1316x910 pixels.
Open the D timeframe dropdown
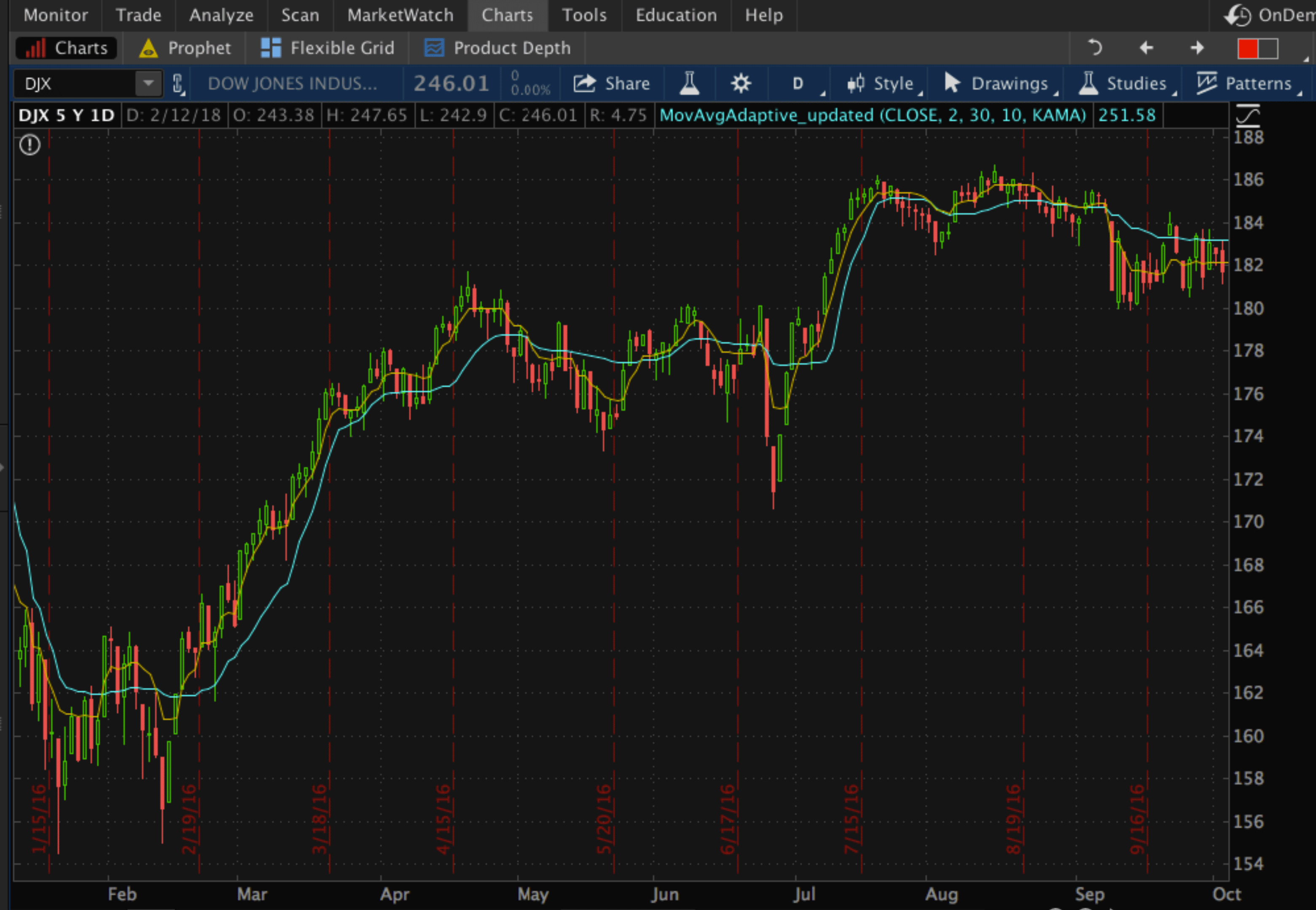(x=799, y=84)
